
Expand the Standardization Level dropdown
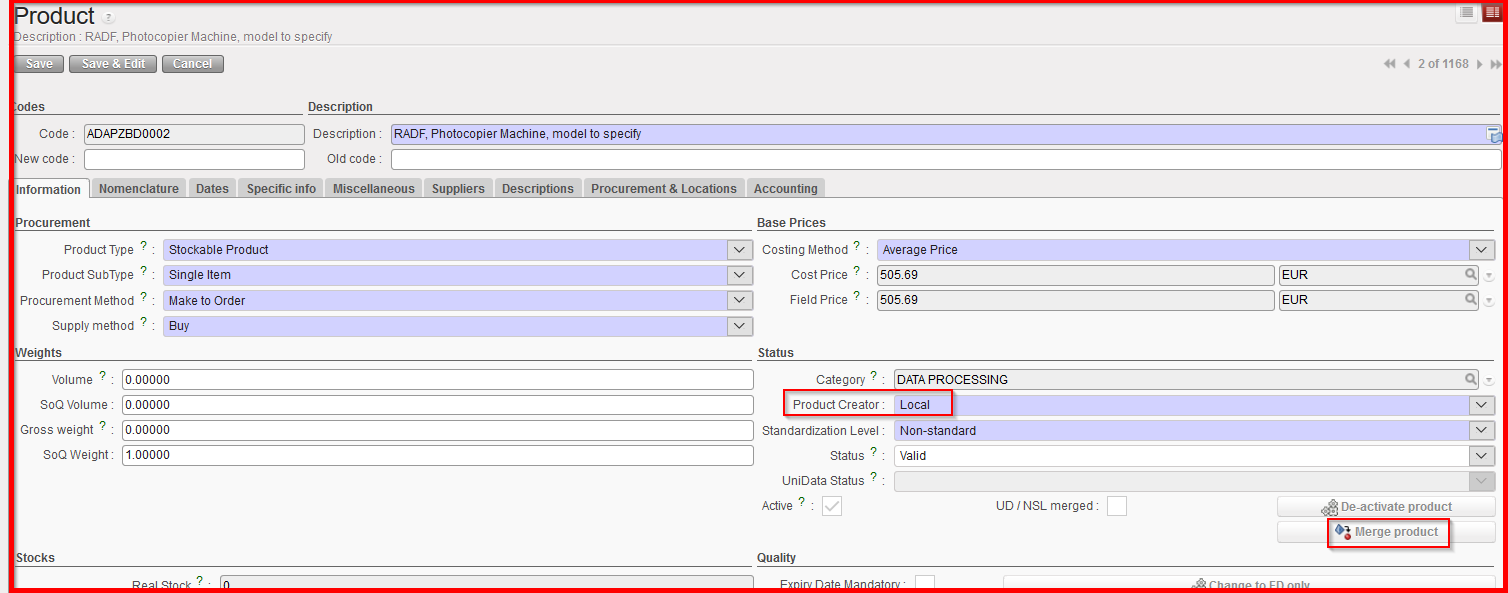[1481, 431]
